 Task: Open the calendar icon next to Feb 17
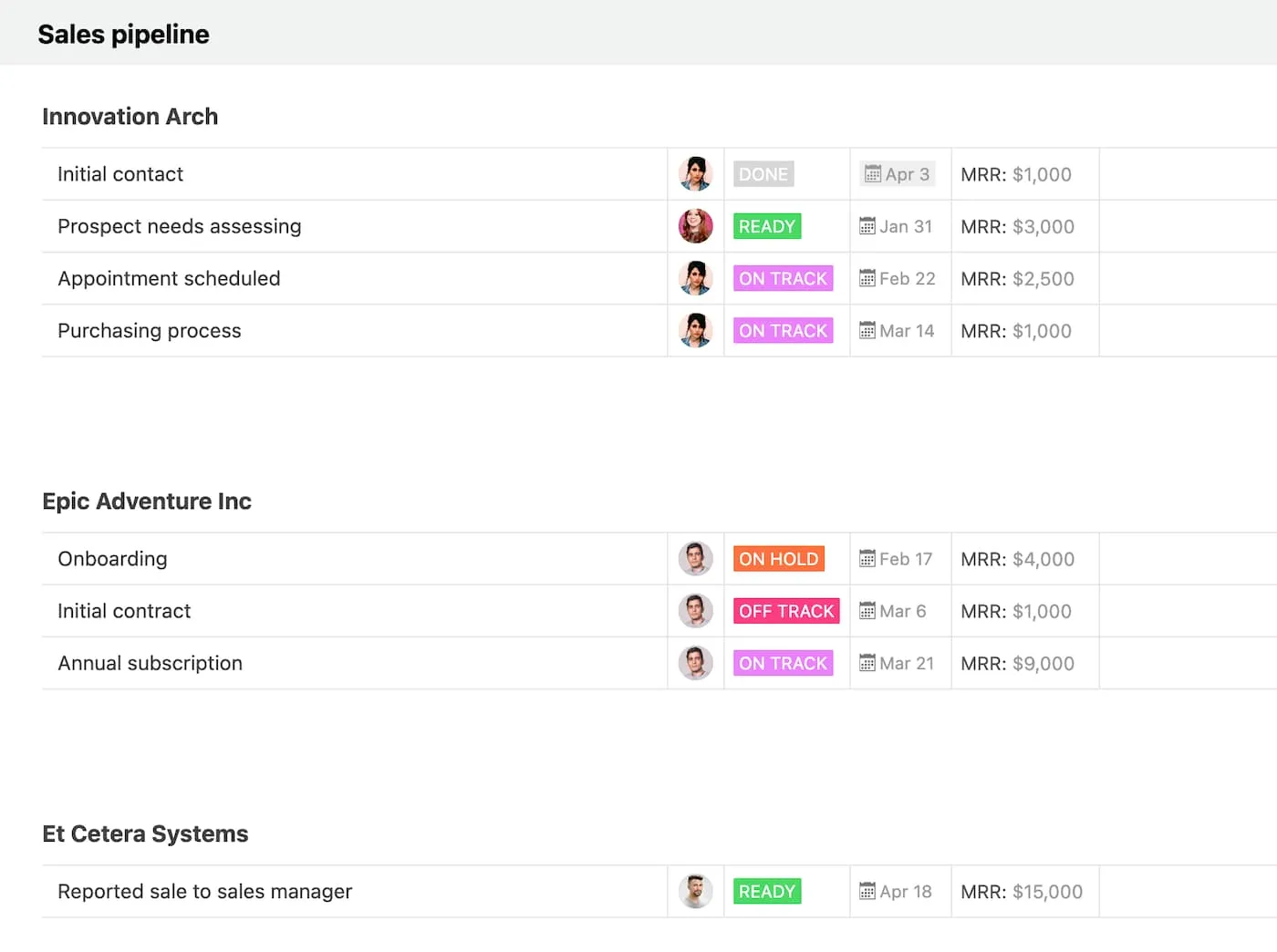tap(867, 559)
